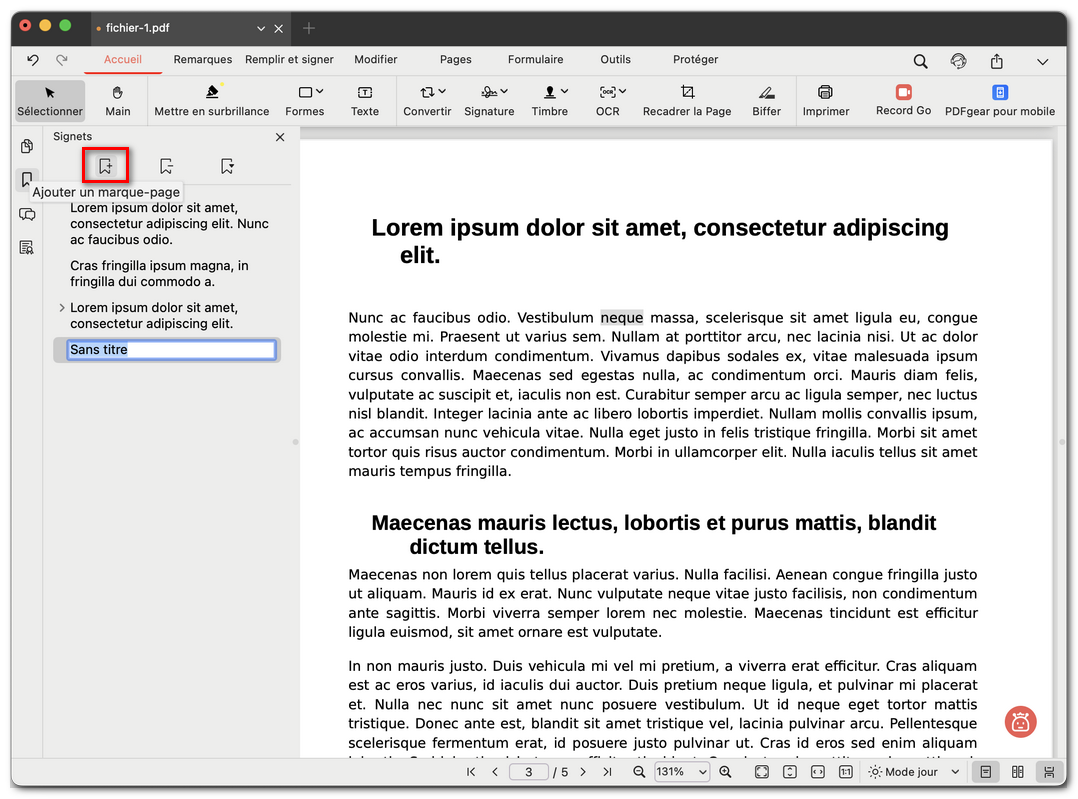The image size is (1078, 799).
Task: Open the OCR tool
Action: point(607,100)
